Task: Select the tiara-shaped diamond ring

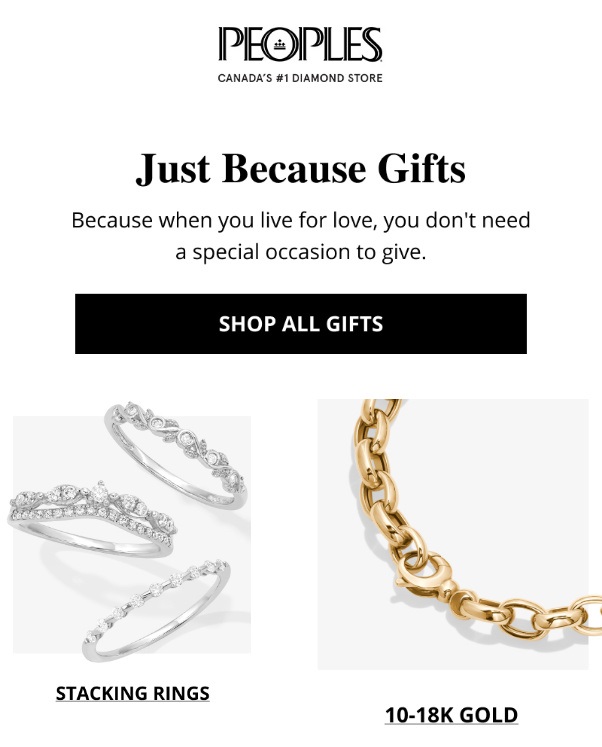Action: pyautogui.click(x=92, y=519)
